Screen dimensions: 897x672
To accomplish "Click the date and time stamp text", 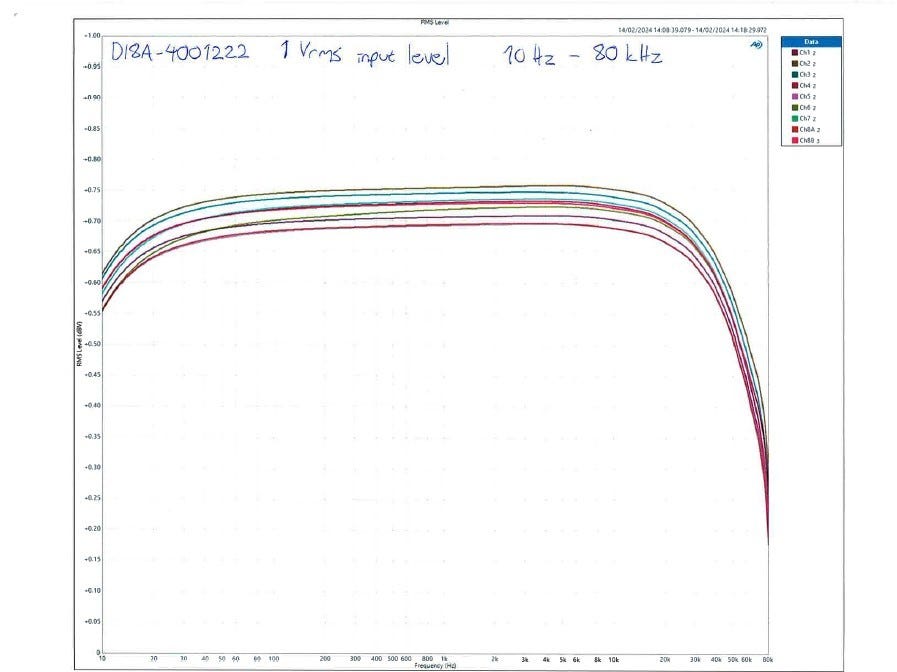I will coord(692,30).
